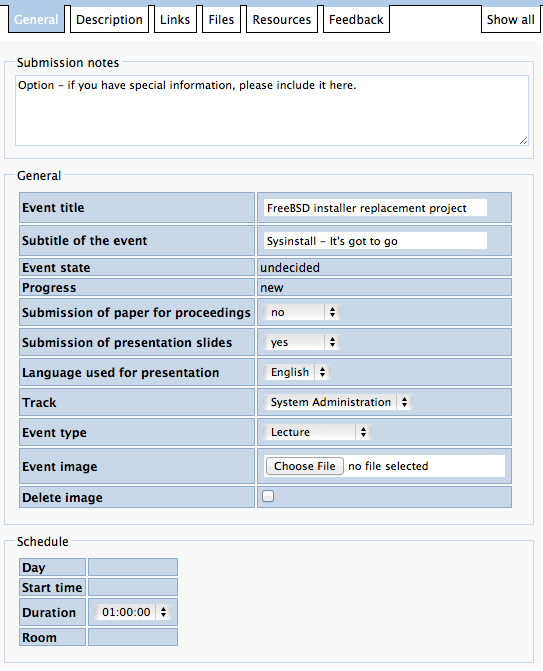Click inside the Submission notes text area
Screen dimensions: 543x671
(272, 110)
